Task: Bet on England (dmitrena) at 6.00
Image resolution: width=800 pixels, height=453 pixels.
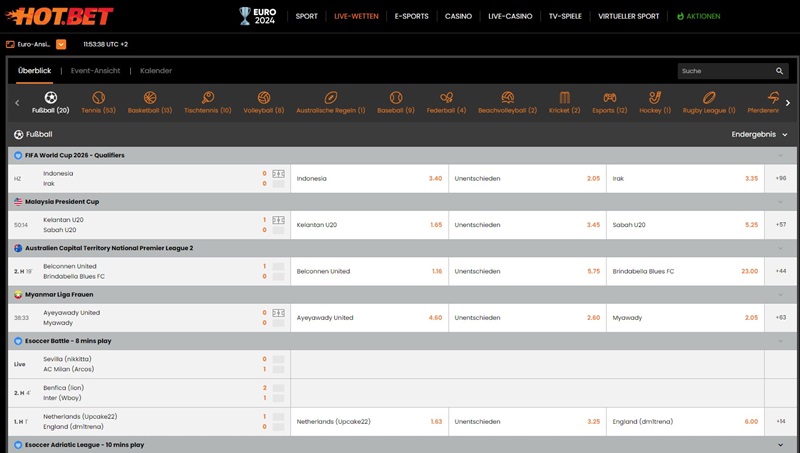Action: click(x=685, y=422)
